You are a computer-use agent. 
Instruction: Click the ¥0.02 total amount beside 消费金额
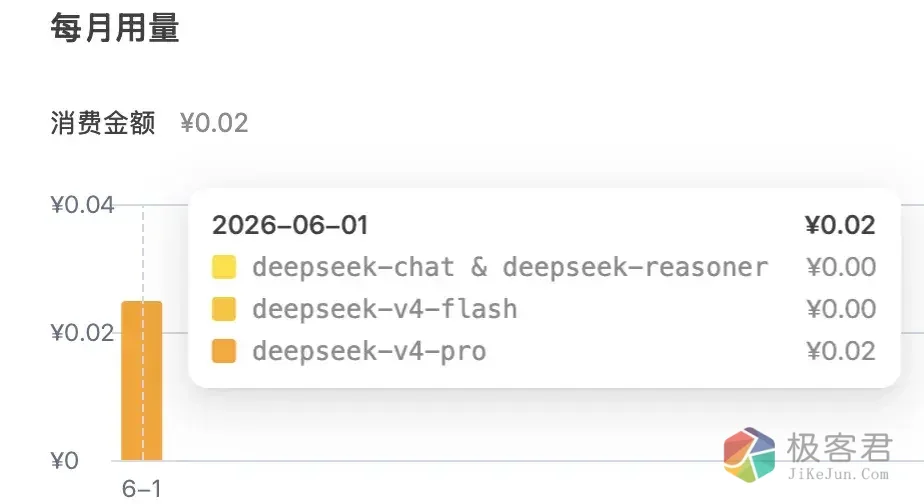(214, 123)
